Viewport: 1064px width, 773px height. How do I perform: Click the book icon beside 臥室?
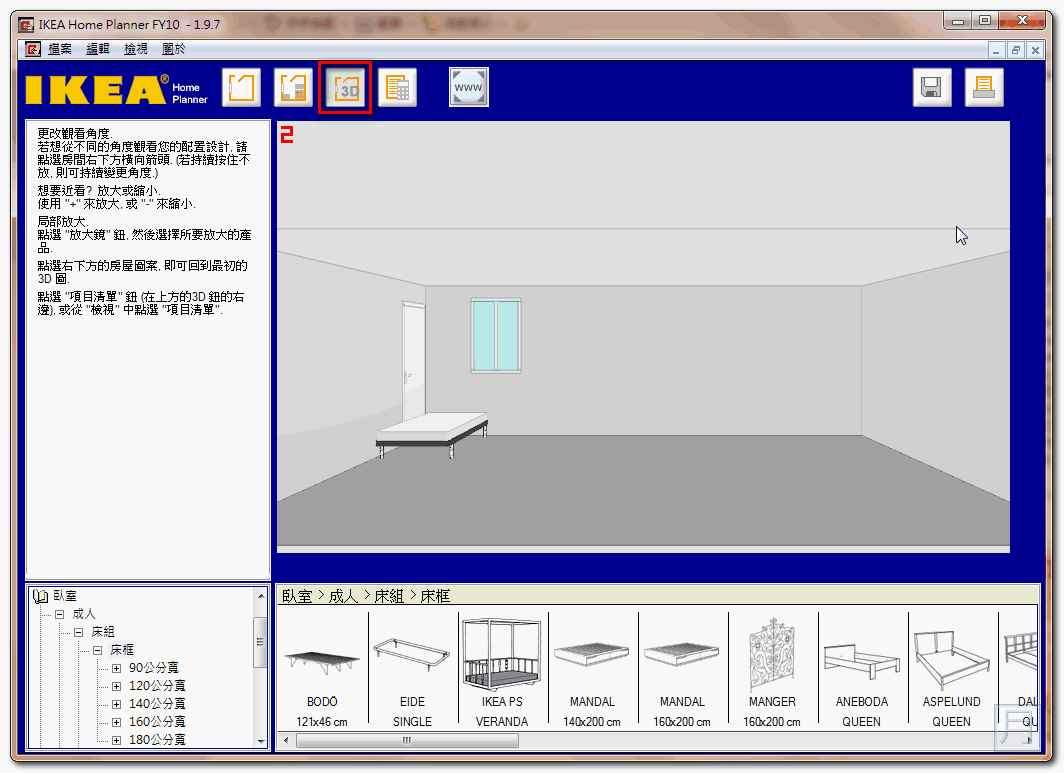pos(40,596)
